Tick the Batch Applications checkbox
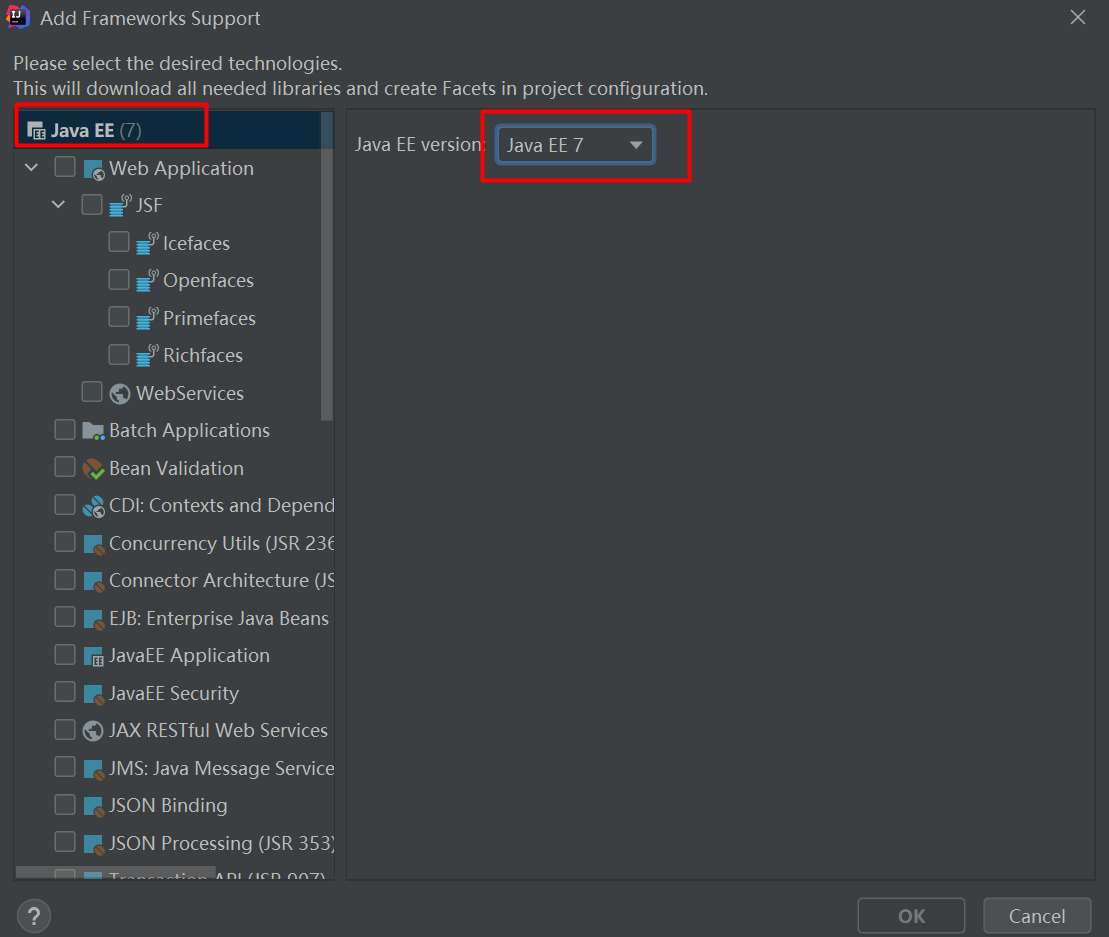The width and height of the screenshot is (1109, 937). [65, 429]
